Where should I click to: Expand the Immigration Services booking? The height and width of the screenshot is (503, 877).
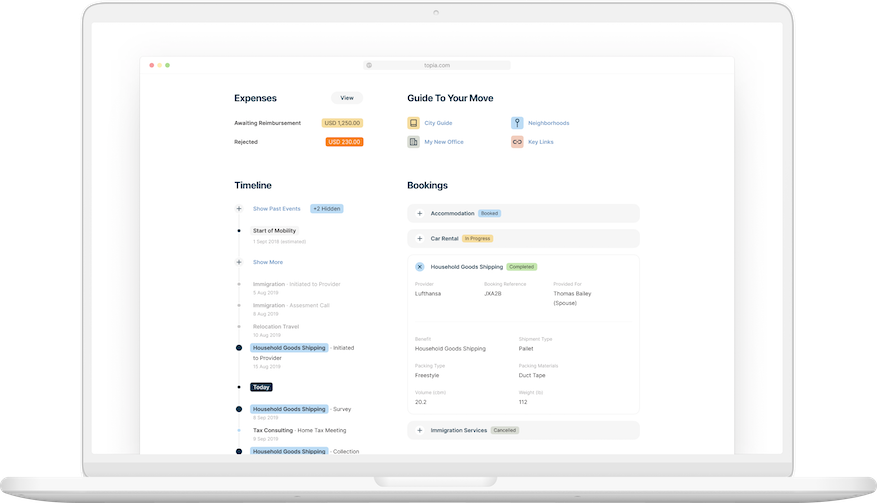pos(420,430)
